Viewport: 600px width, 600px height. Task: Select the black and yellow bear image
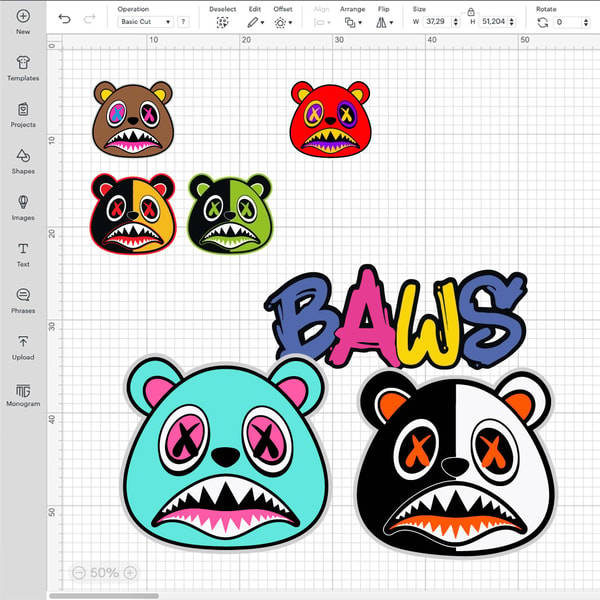pos(133,214)
